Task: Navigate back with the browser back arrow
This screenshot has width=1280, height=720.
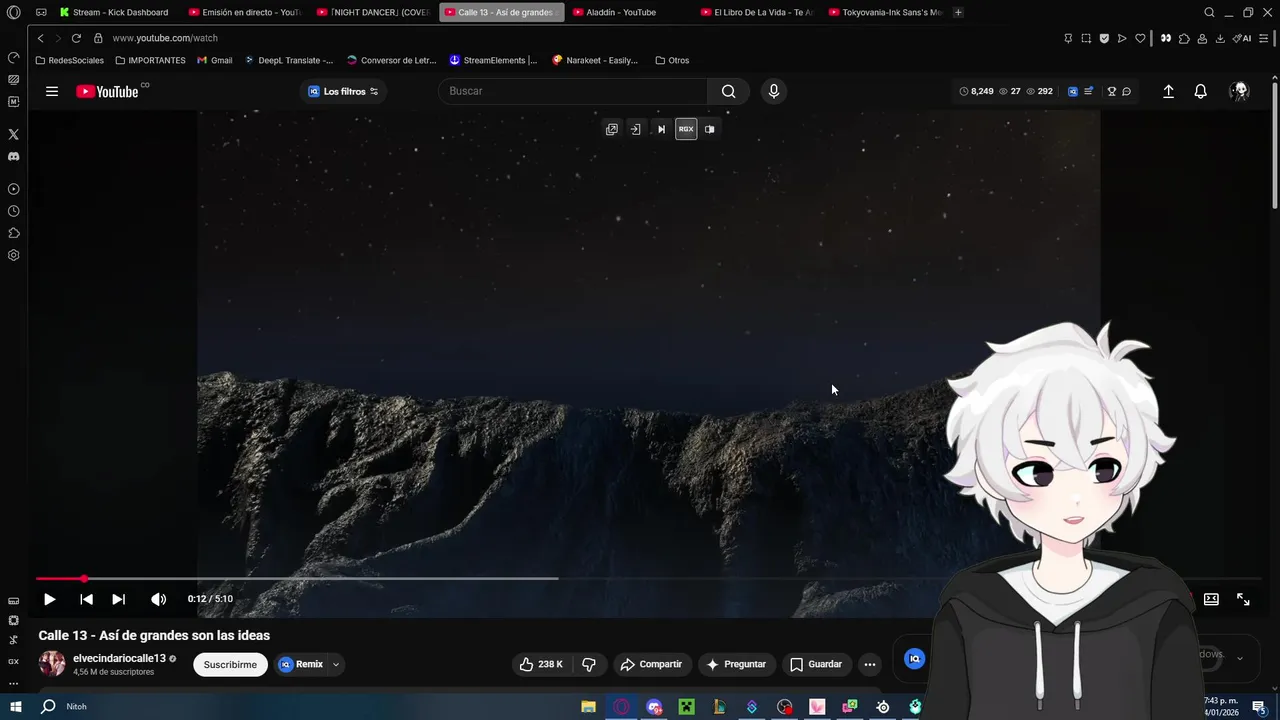Action: tap(40, 38)
